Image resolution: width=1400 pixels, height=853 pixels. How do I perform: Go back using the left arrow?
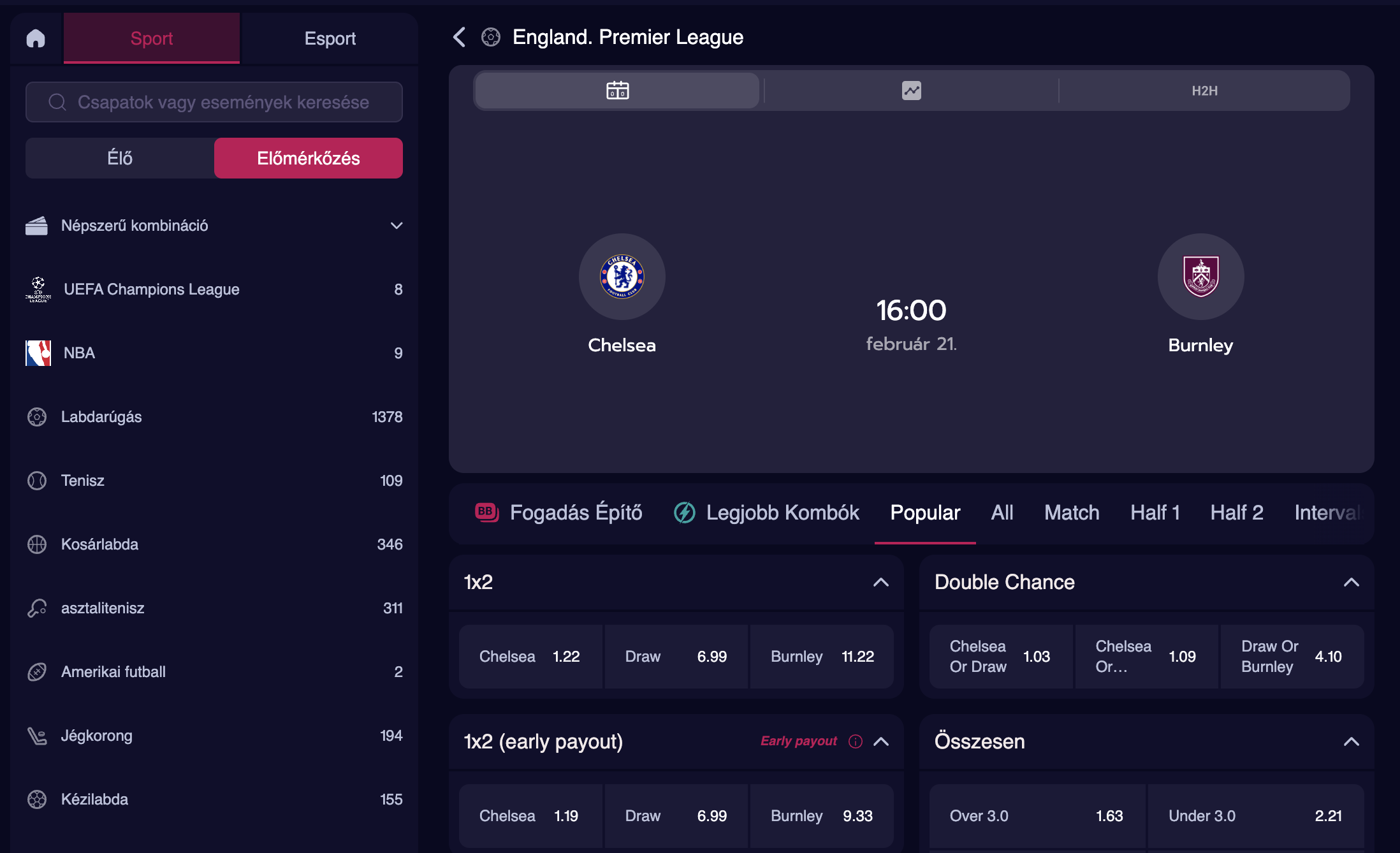pyautogui.click(x=459, y=37)
